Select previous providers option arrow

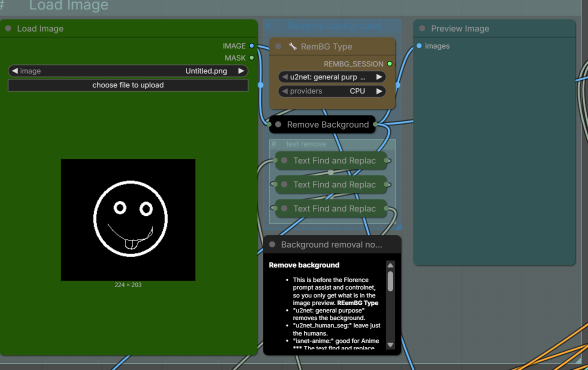coord(285,91)
